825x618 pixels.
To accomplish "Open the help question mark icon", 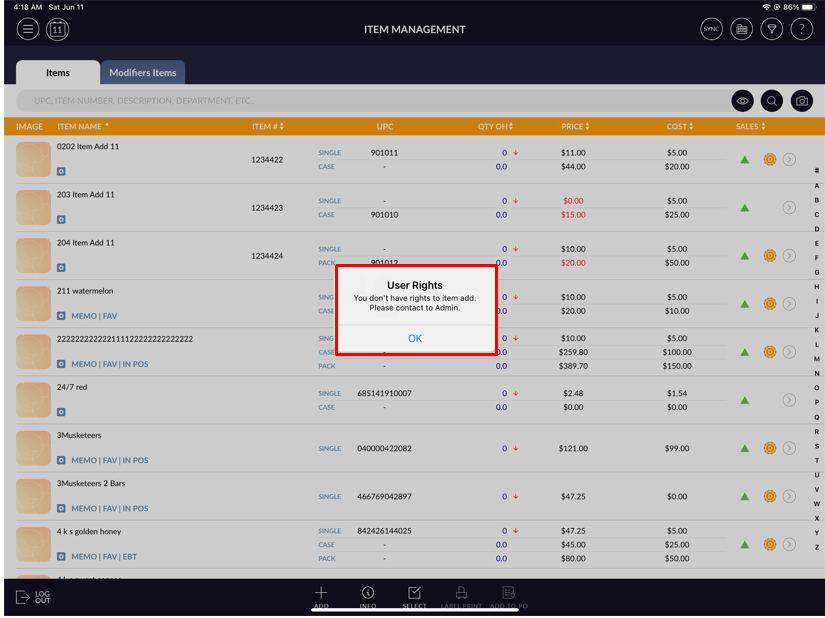I will click(801, 29).
